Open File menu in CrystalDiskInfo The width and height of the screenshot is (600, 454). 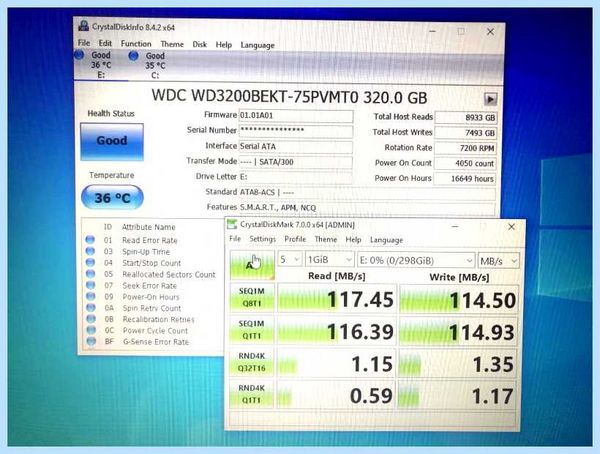[84, 43]
